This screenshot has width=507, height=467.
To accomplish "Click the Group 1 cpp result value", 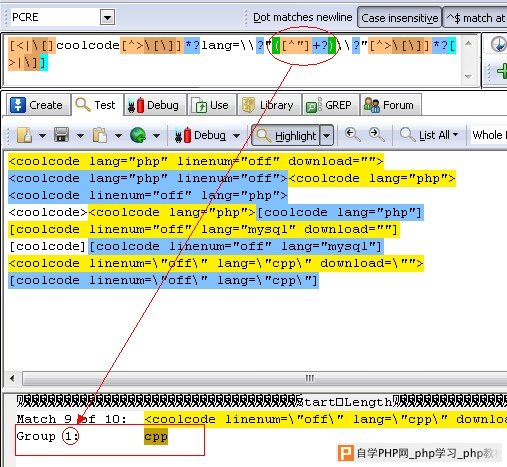I will pyautogui.click(x=156, y=437).
